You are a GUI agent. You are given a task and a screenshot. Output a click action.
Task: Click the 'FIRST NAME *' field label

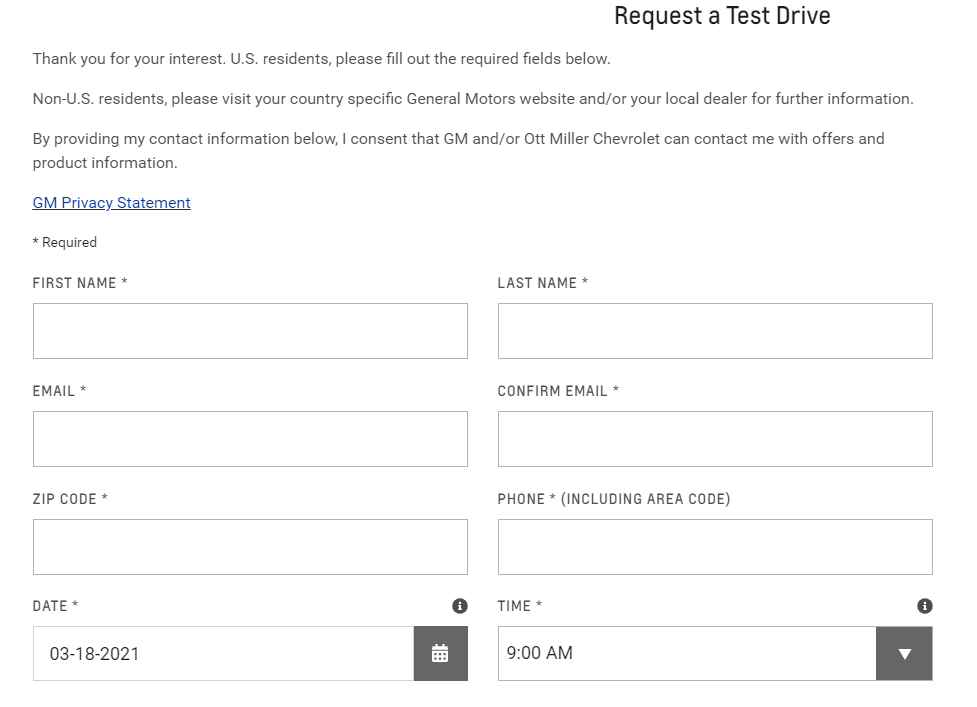(80, 283)
